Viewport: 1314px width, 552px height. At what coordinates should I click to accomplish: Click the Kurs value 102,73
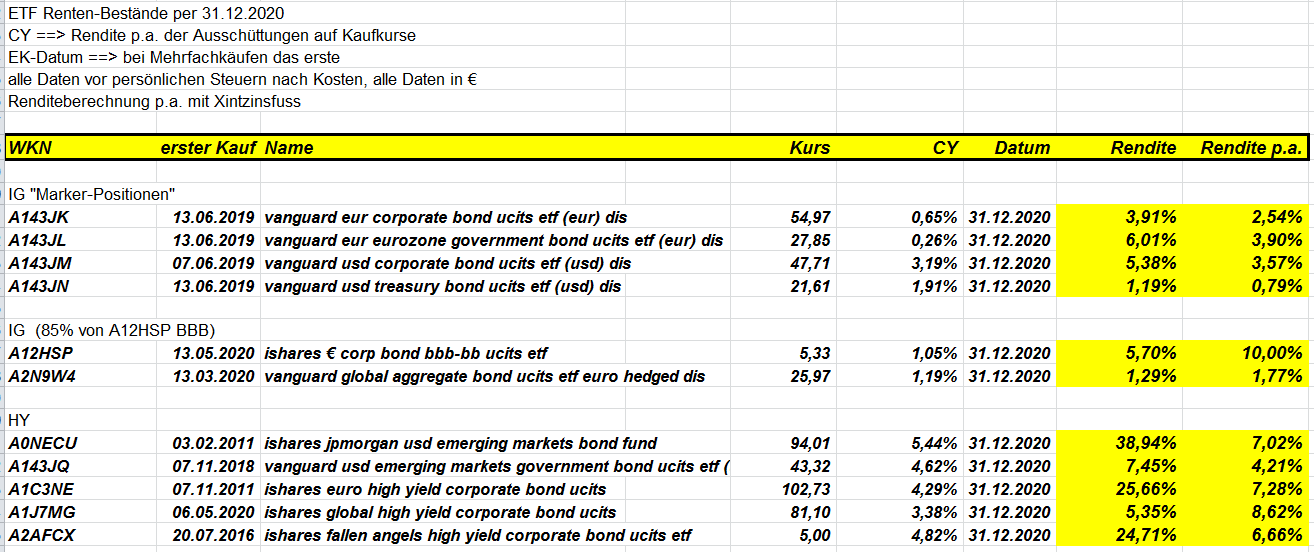pyautogui.click(x=805, y=490)
